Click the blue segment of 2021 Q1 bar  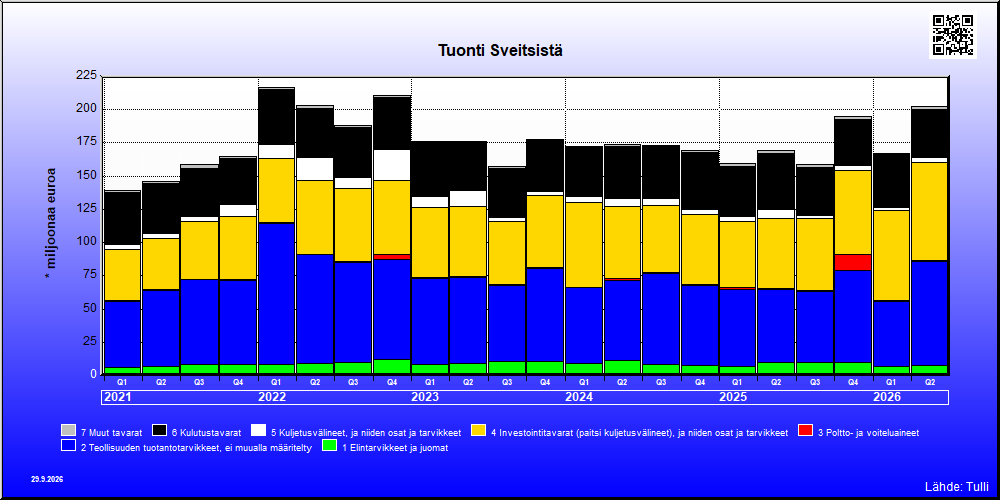(x=122, y=334)
